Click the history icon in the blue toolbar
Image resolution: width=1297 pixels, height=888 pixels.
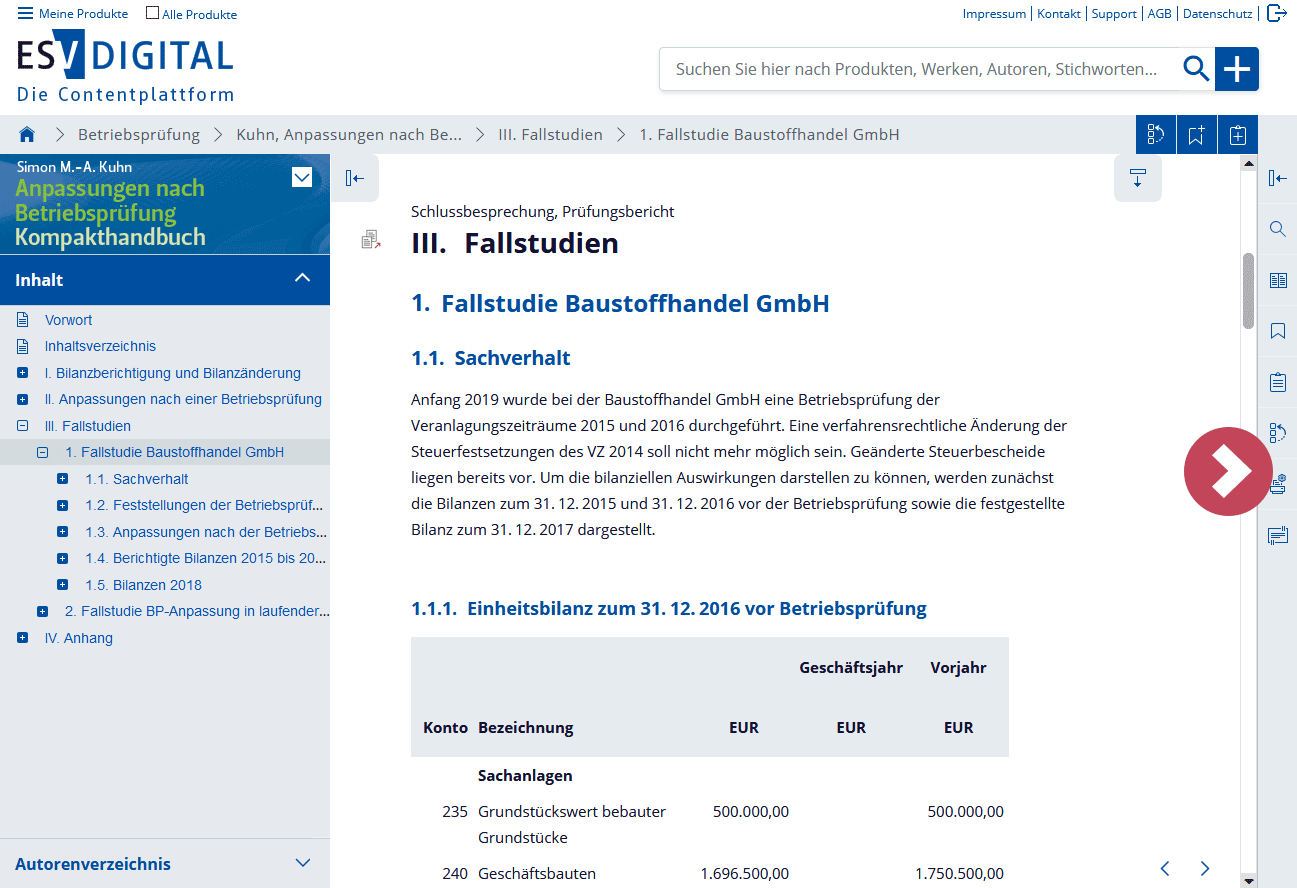(x=1156, y=134)
